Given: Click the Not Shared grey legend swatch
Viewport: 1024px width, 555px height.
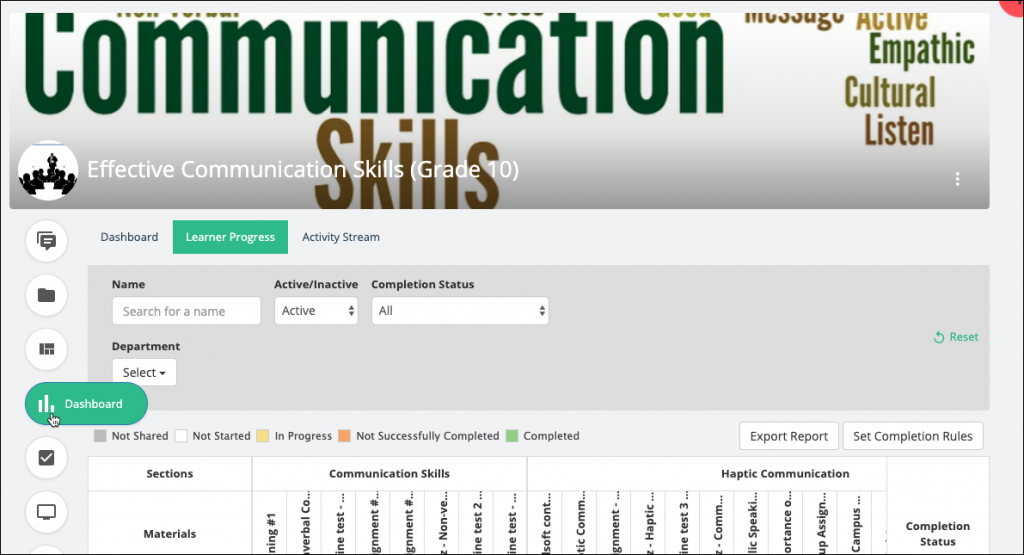Looking at the screenshot, I should (x=100, y=436).
